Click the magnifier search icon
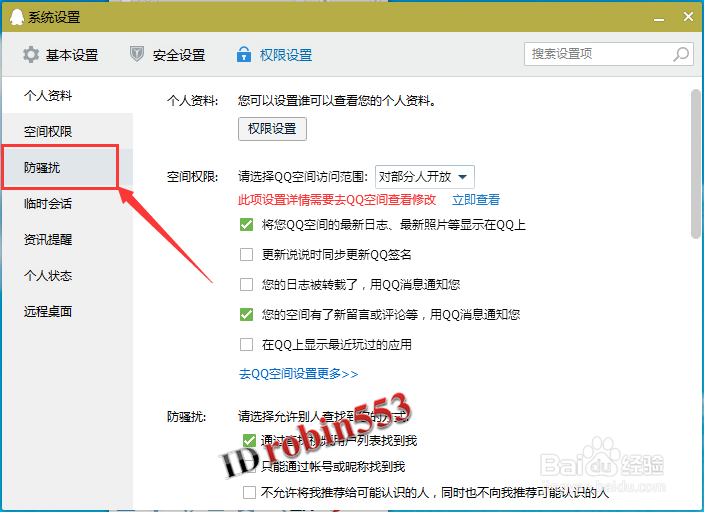Viewport: 704px width, 512px height. [681, 54]
